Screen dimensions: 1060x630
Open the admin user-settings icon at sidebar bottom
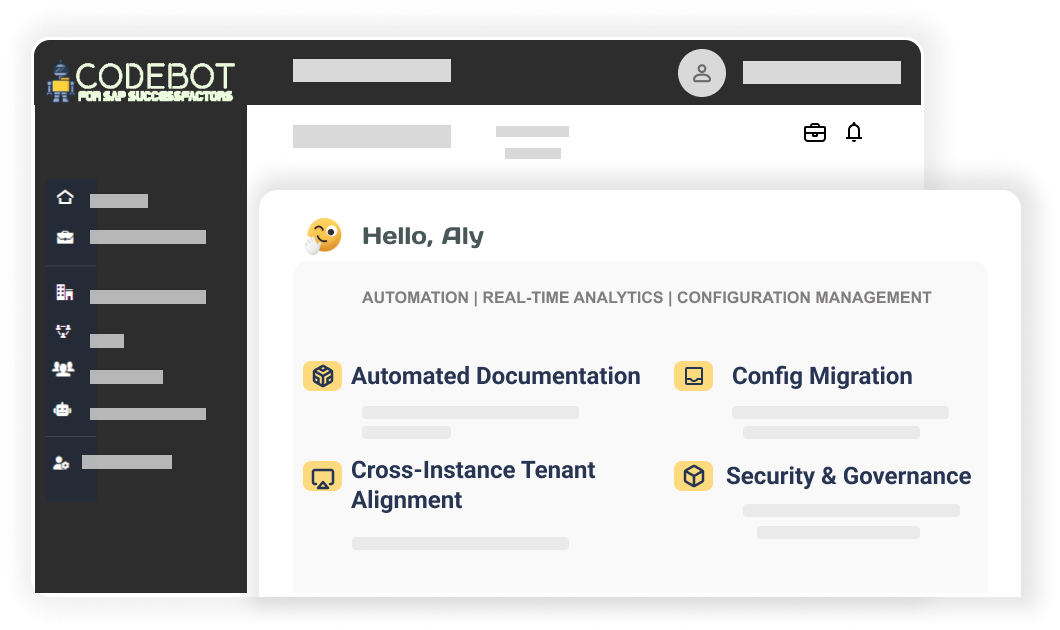tap(64, 462)
